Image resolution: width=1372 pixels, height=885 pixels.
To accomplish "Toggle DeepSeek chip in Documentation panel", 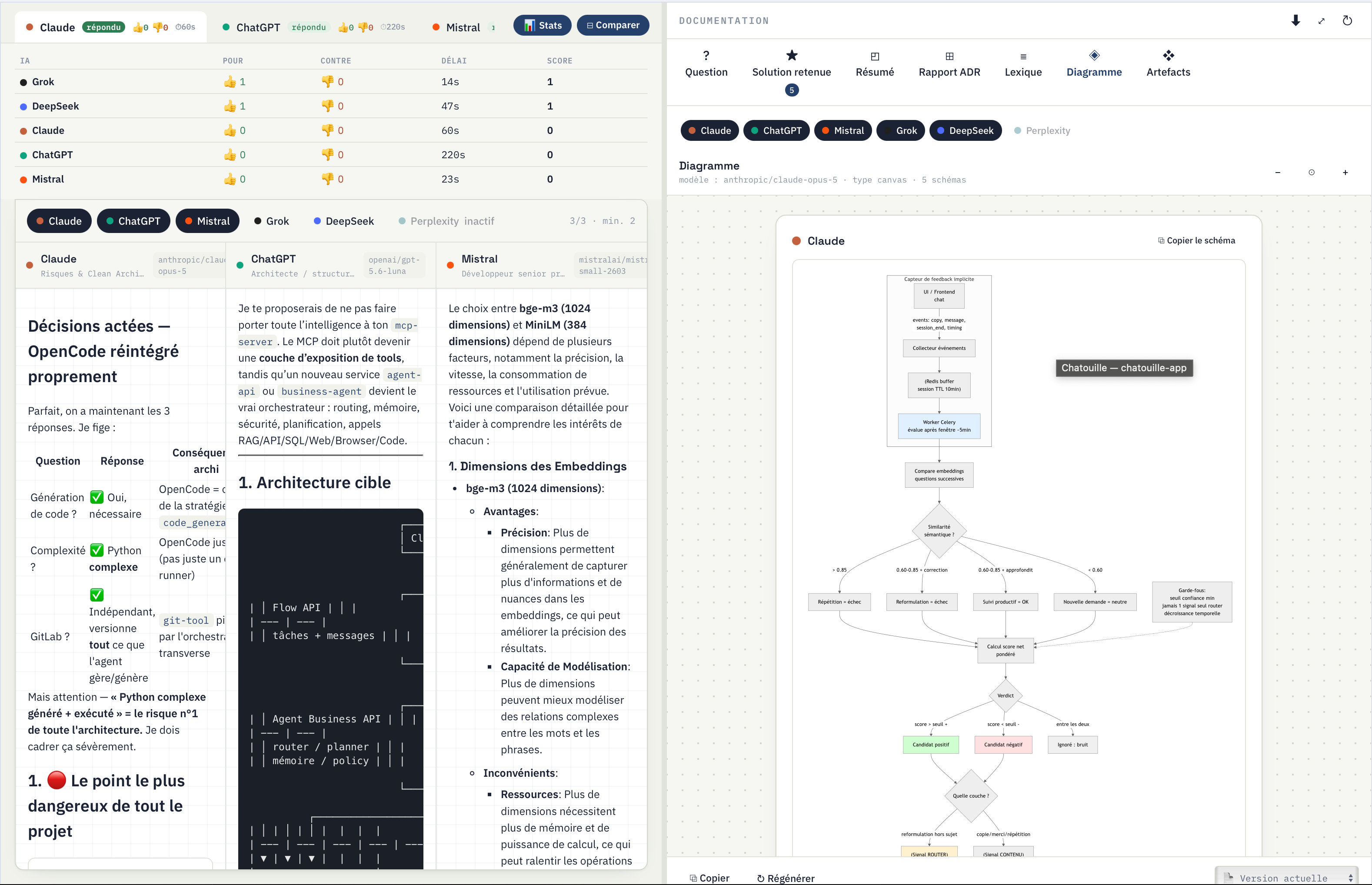I will coord(965,130).
